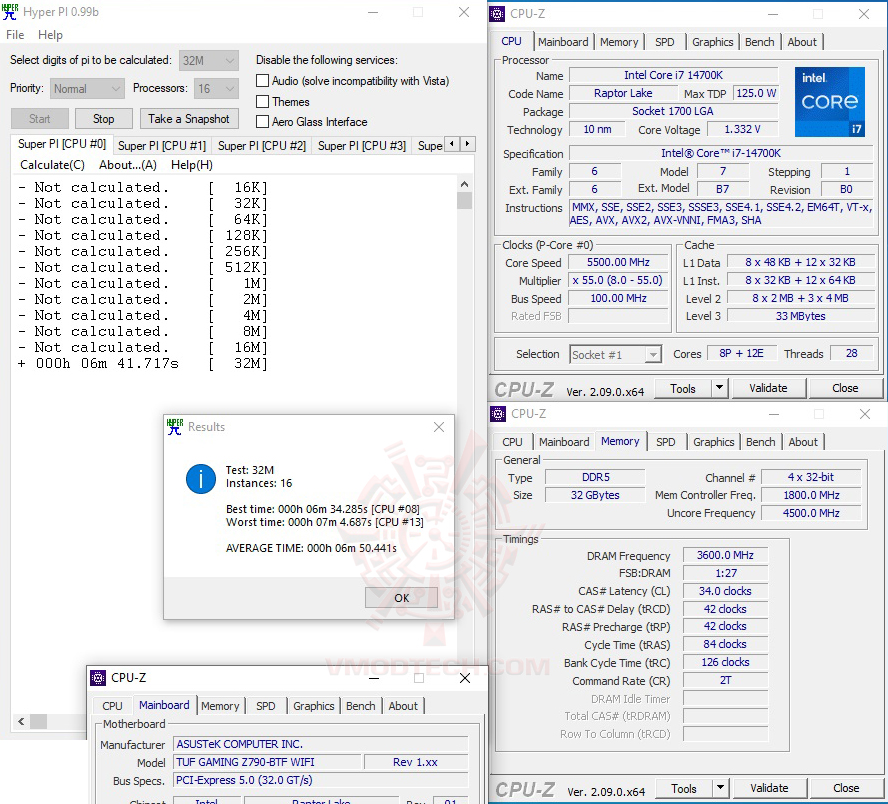888x804 pixels.
Task: Enable the Audio incompatibility checkbox
Action: (x=260, y=81)
